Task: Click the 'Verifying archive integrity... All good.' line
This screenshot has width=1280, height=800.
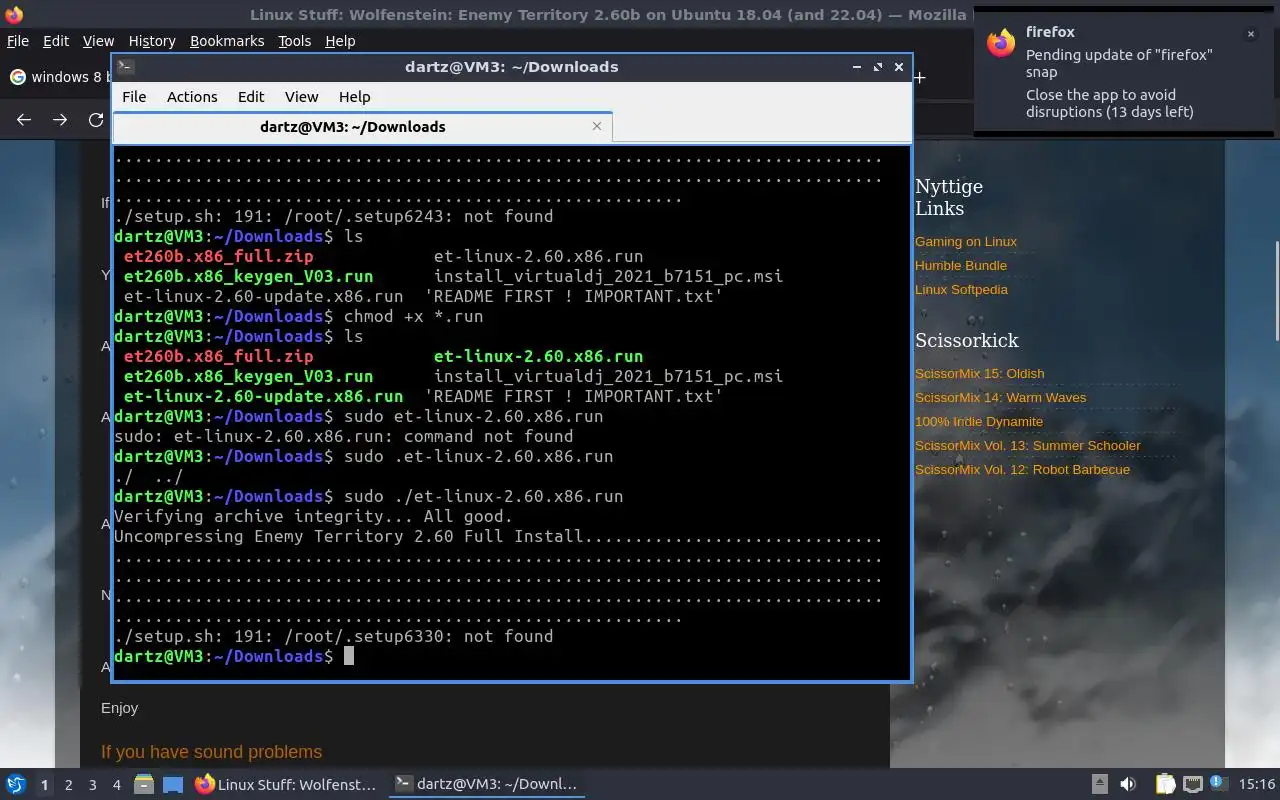Action: [x=313, y=516]
